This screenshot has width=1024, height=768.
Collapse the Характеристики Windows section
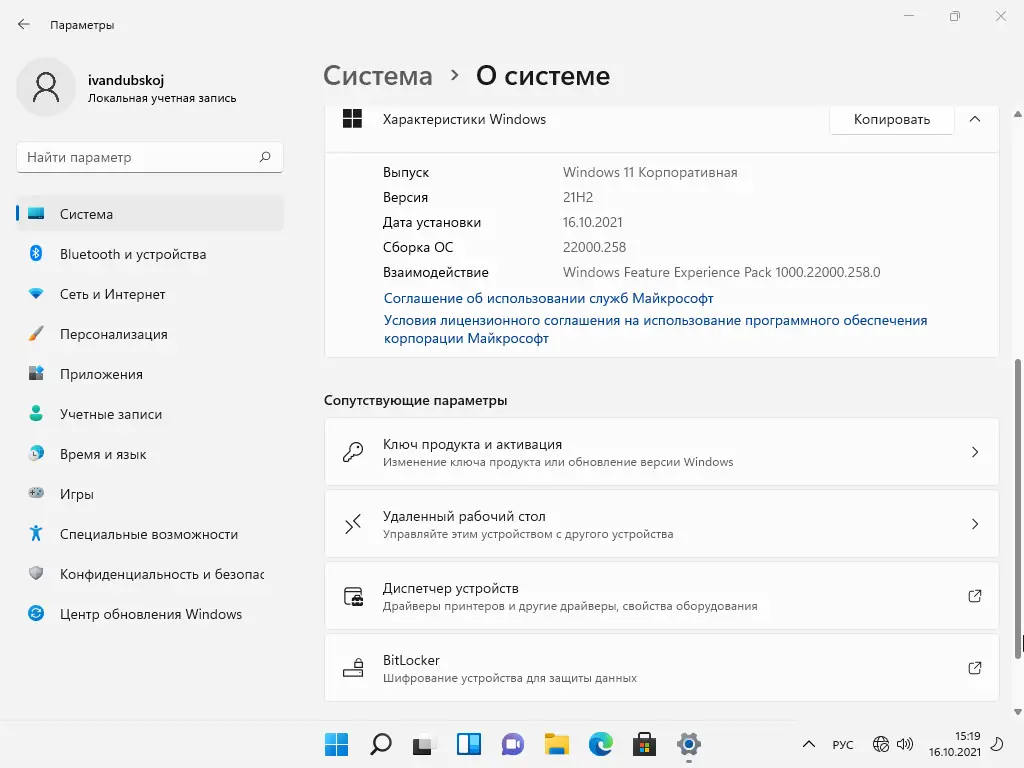tap(974, 119)
